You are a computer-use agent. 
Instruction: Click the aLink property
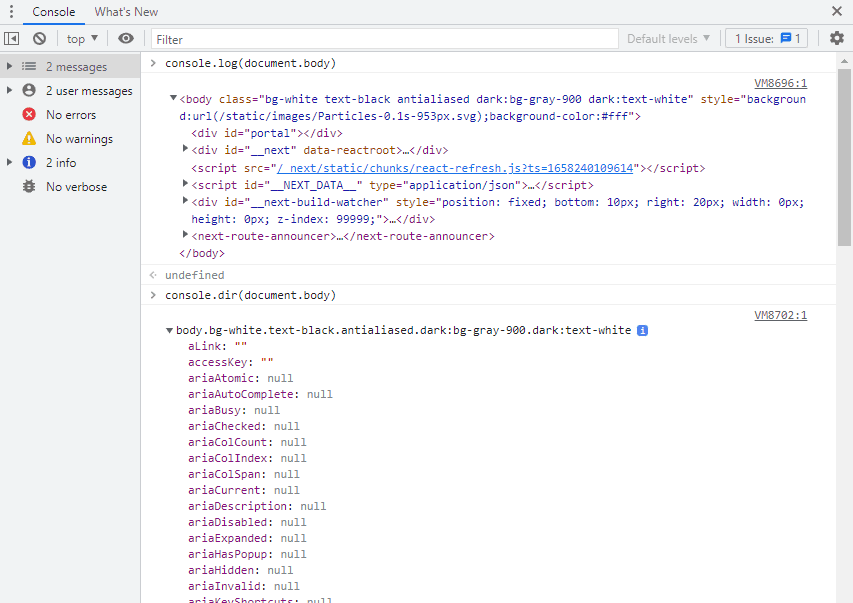218,346
